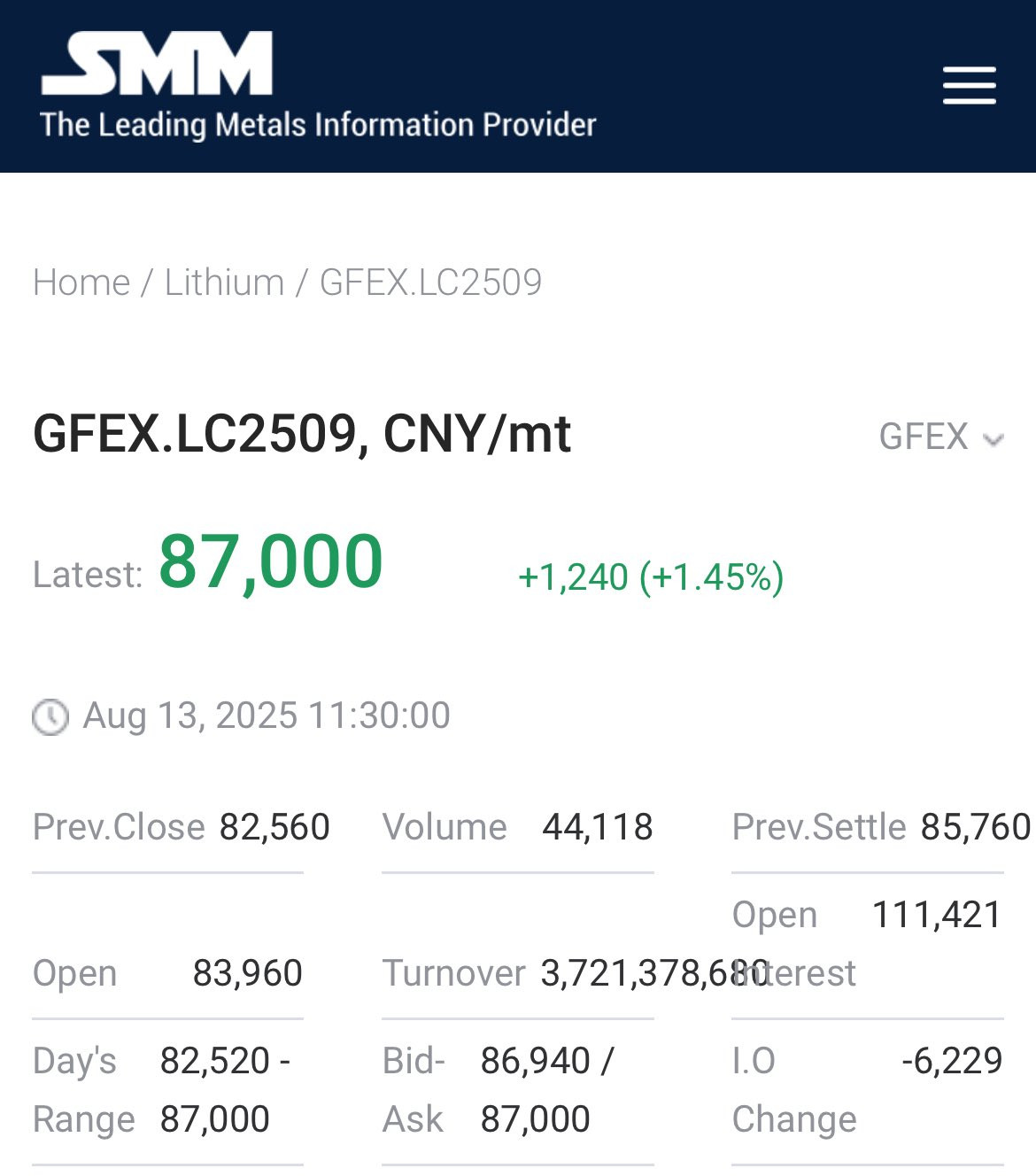Click the Turnover amount
Screen dimensions: 1036x1176
[x=654, y=973]
